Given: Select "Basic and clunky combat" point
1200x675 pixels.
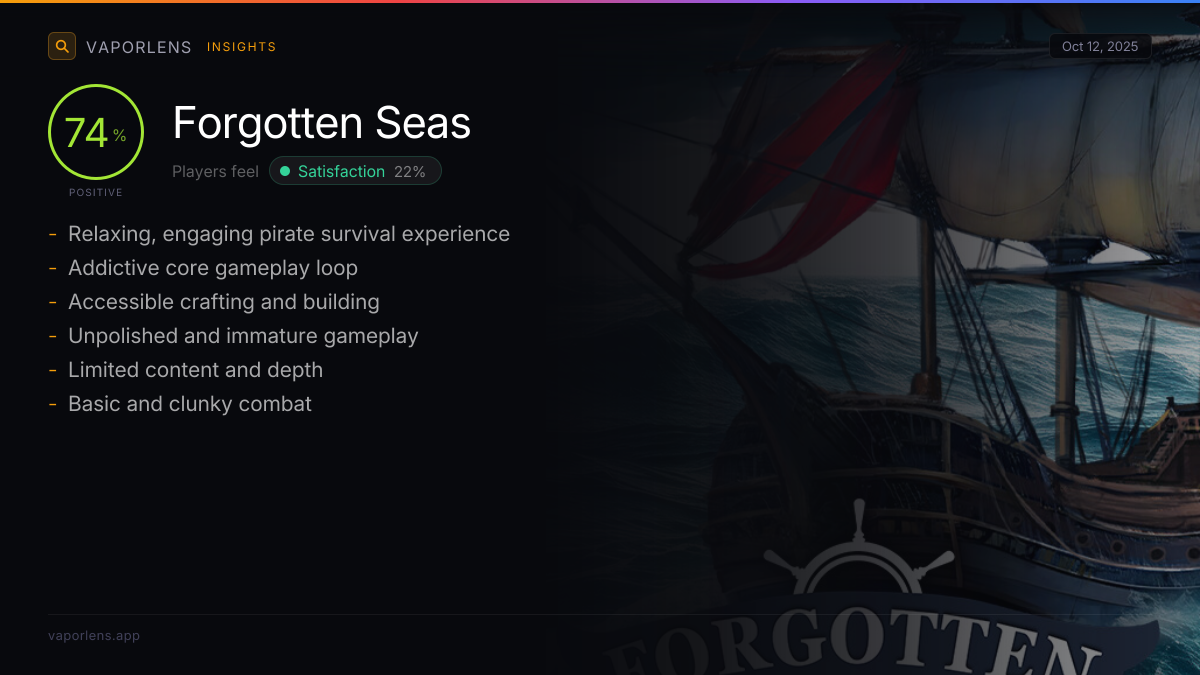Looking at the screenshot, I should [190, 404].
